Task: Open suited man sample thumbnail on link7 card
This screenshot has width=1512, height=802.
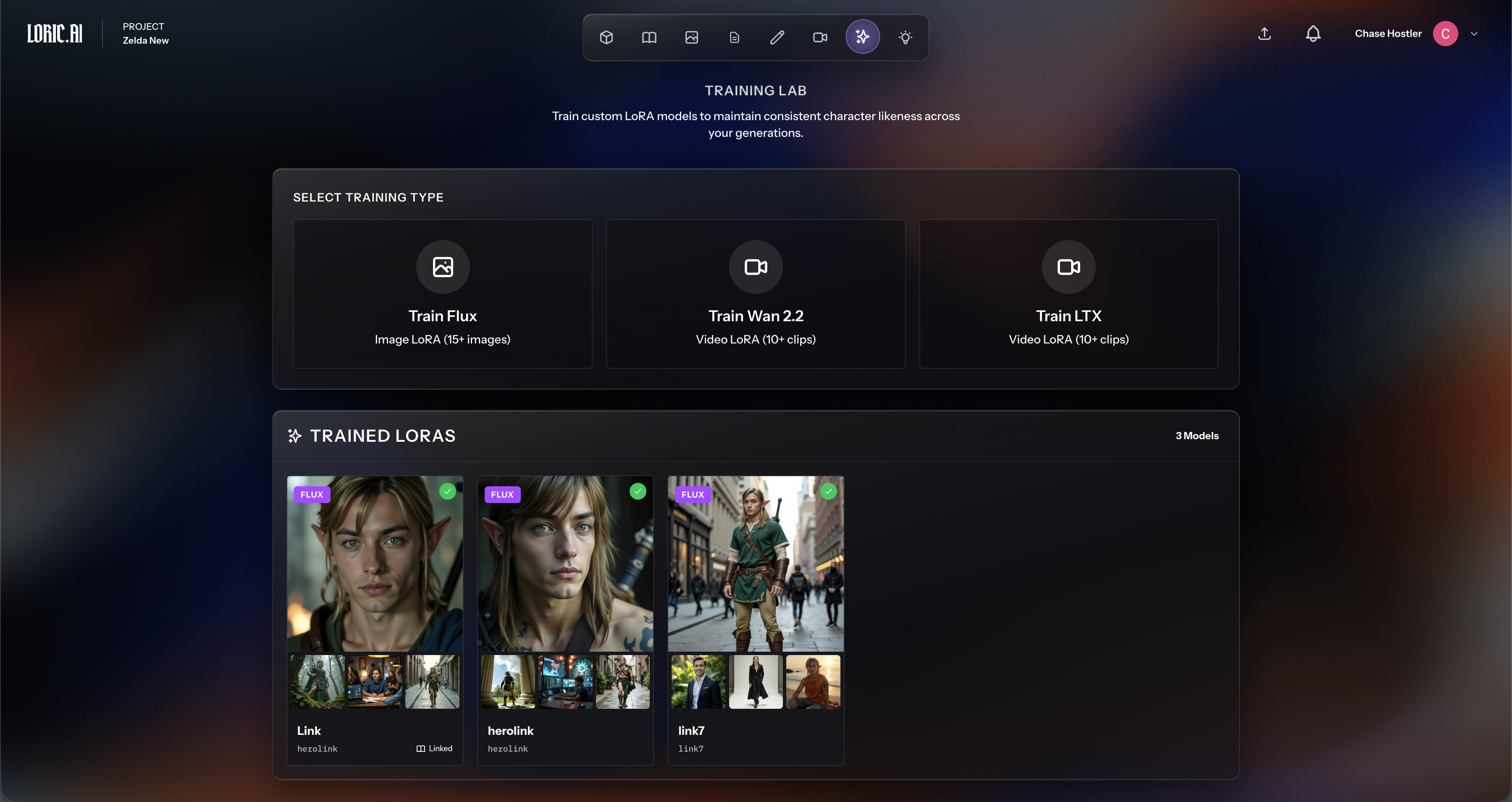Action: [698, 682]
